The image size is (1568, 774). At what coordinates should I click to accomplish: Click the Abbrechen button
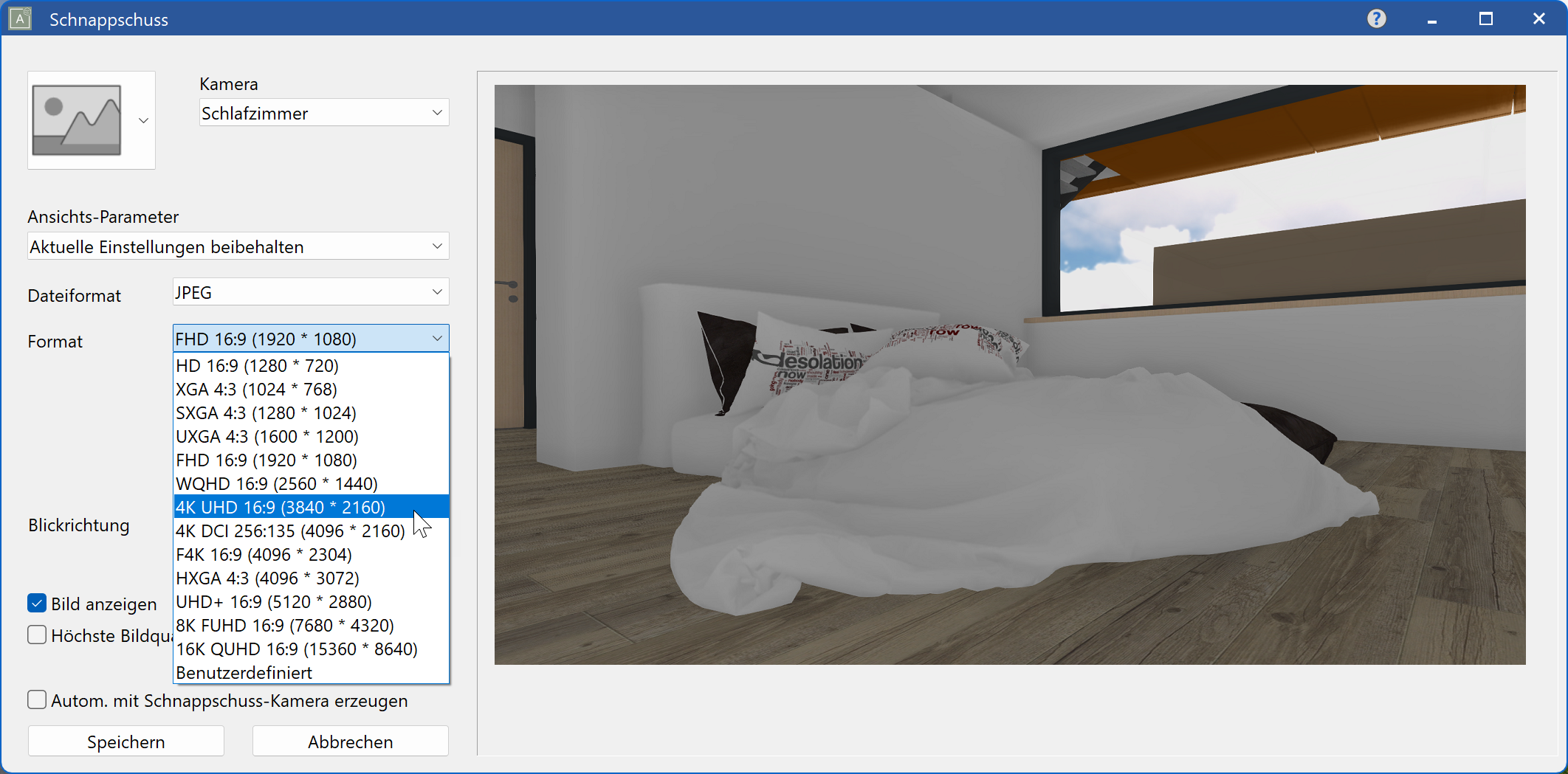coord(350,742)
